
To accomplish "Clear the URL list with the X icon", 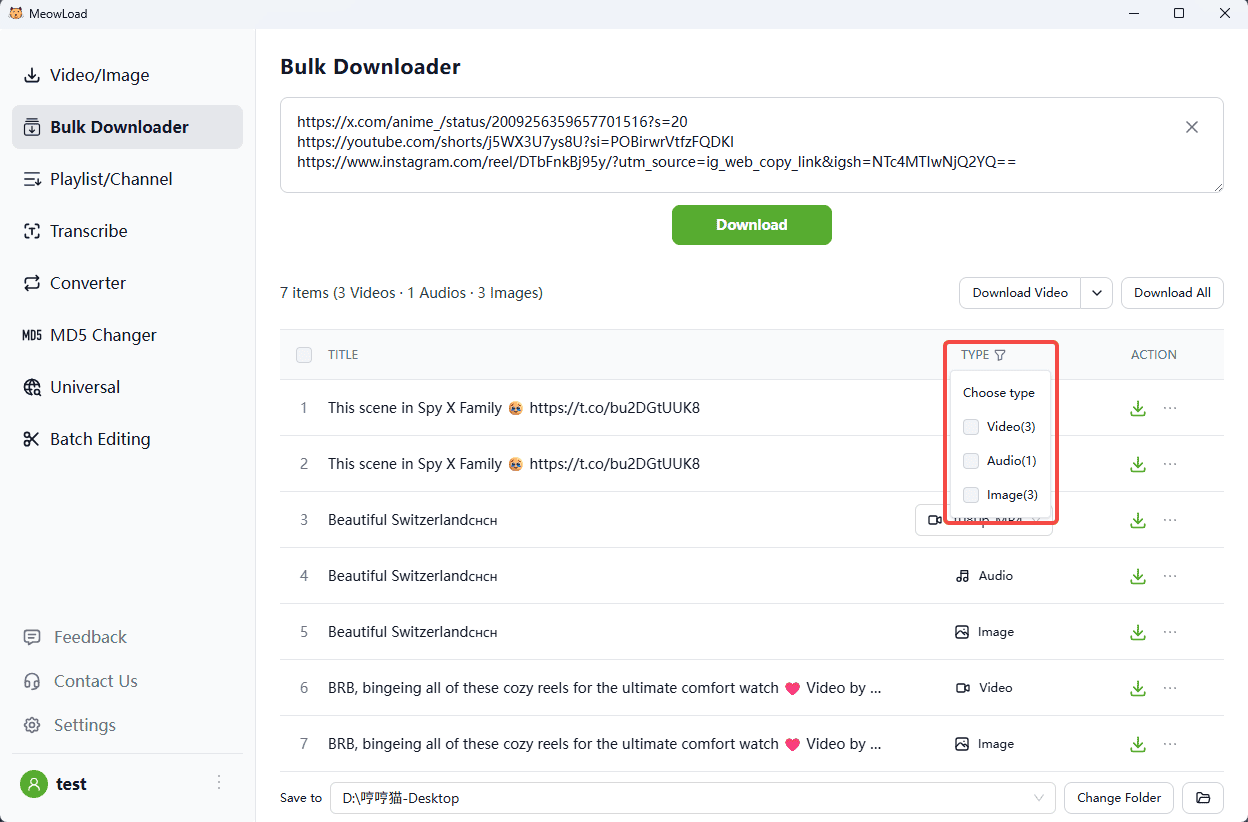I will tap(1191, 127).
